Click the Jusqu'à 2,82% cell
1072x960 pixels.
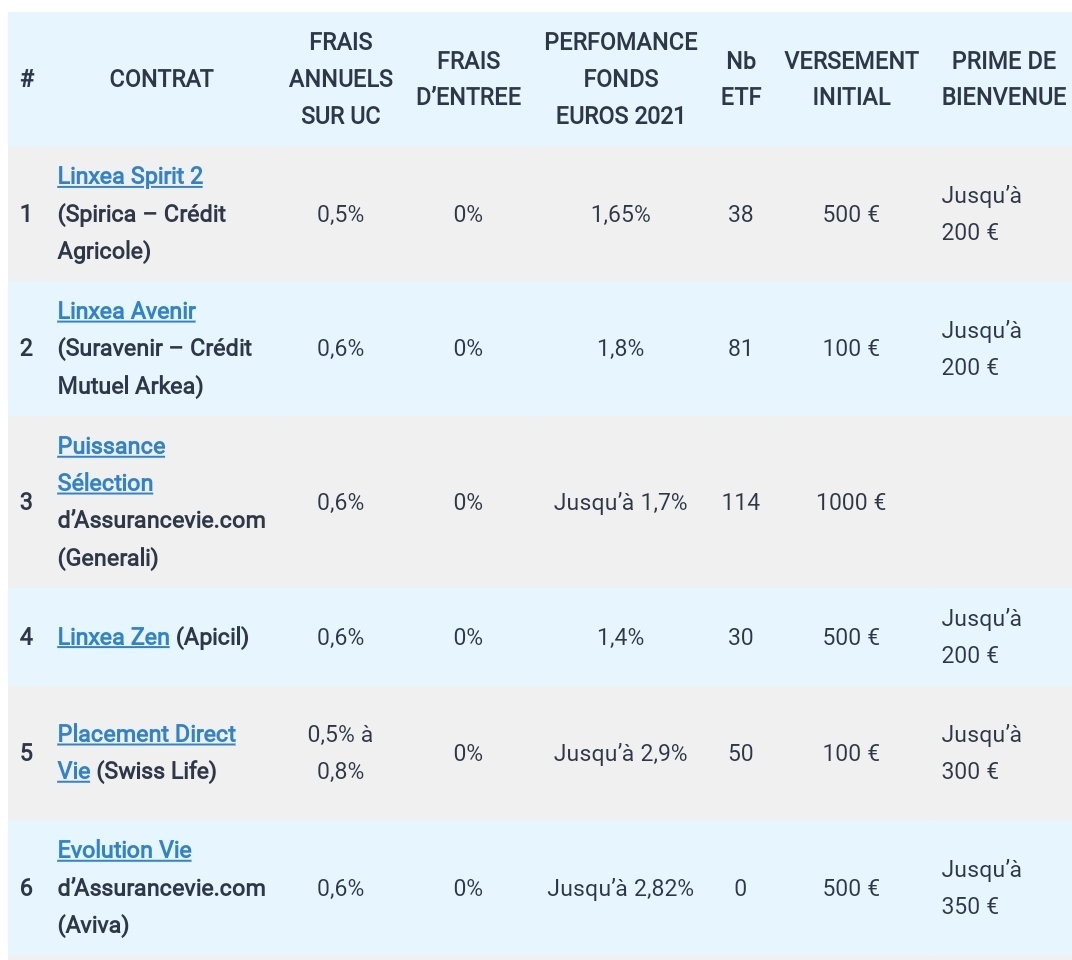click(621, 888)
